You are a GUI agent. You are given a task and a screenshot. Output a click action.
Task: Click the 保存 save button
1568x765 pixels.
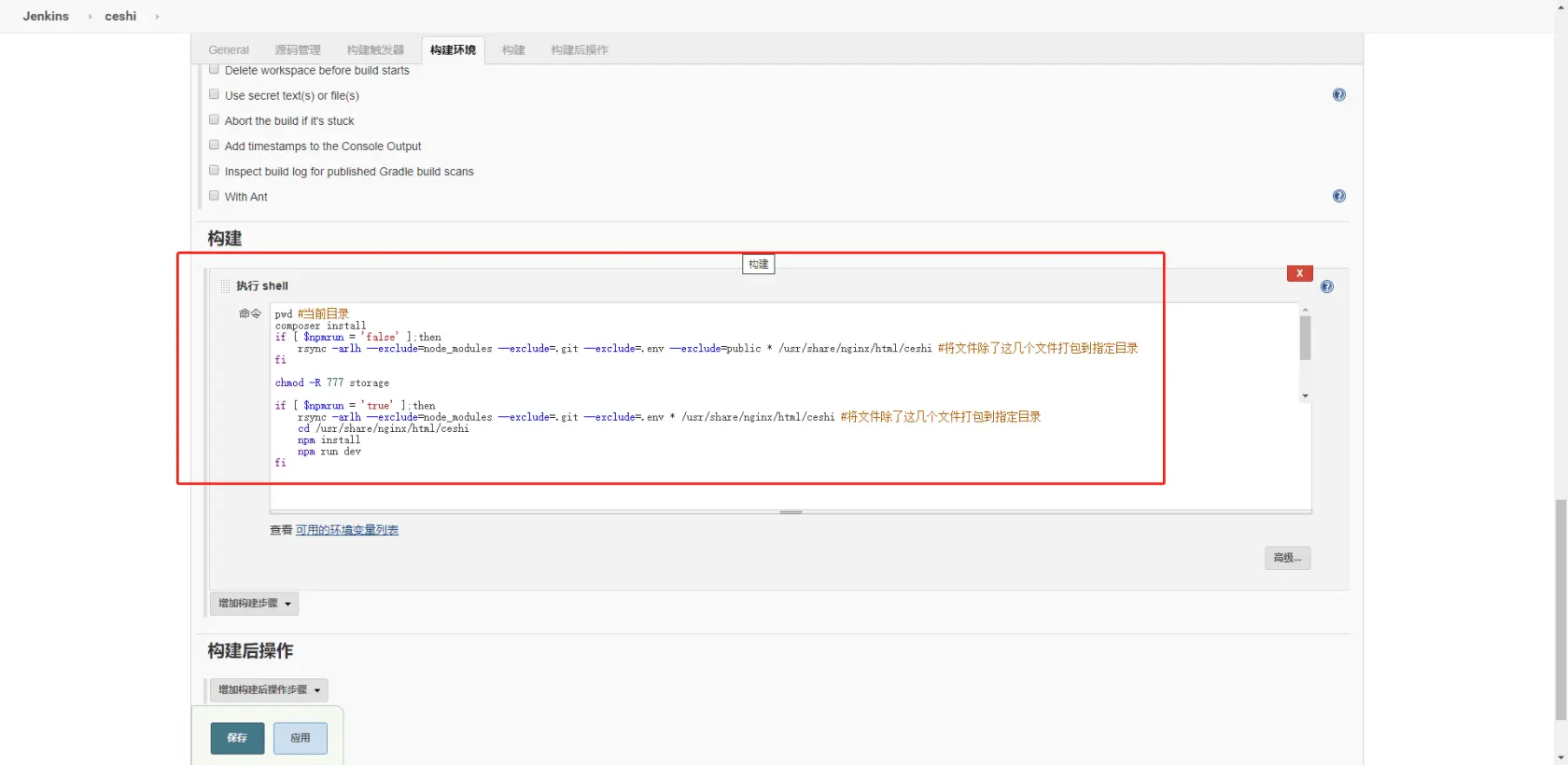pyautogui.click(x=237, y=738)
